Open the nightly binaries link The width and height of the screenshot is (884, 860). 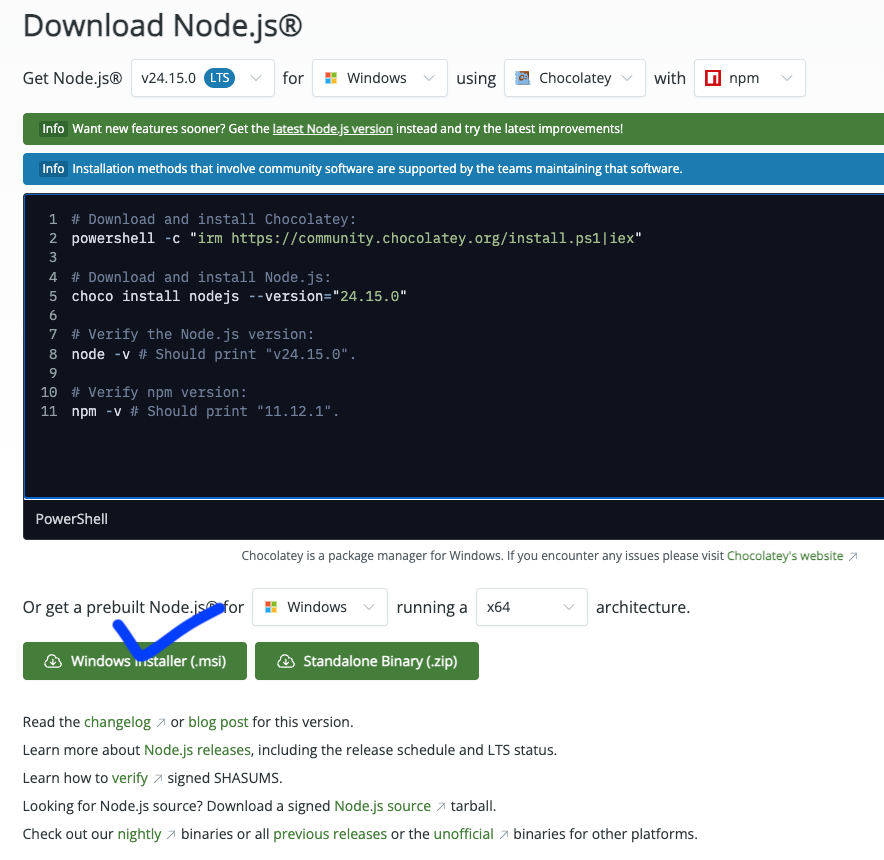coord(139,834)
